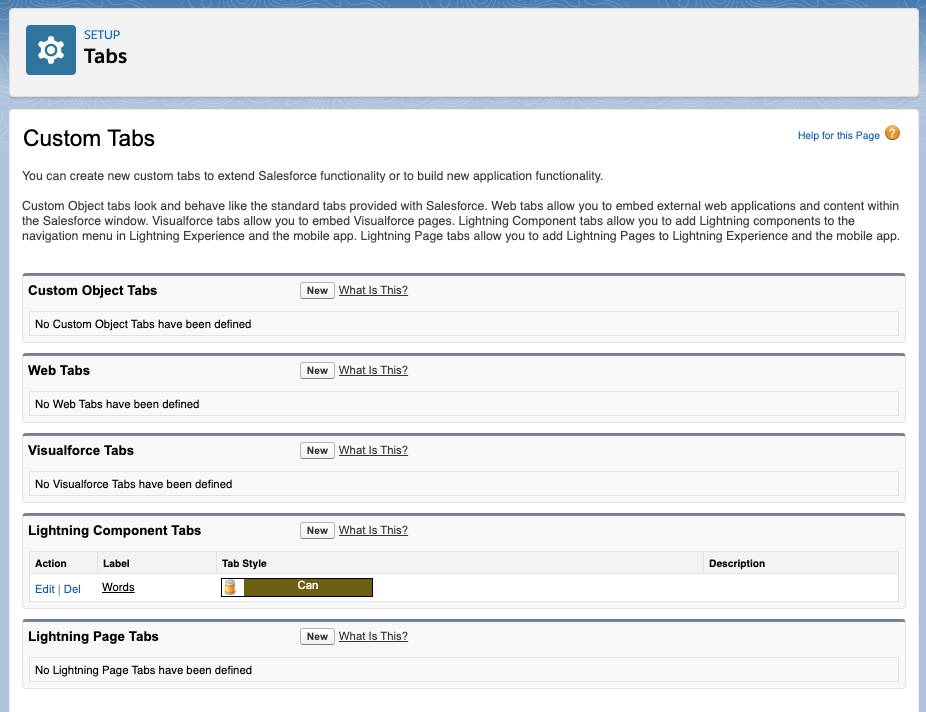Open the Words tab label link
Viewport: 926px width, 712px height.
[118, 587]
